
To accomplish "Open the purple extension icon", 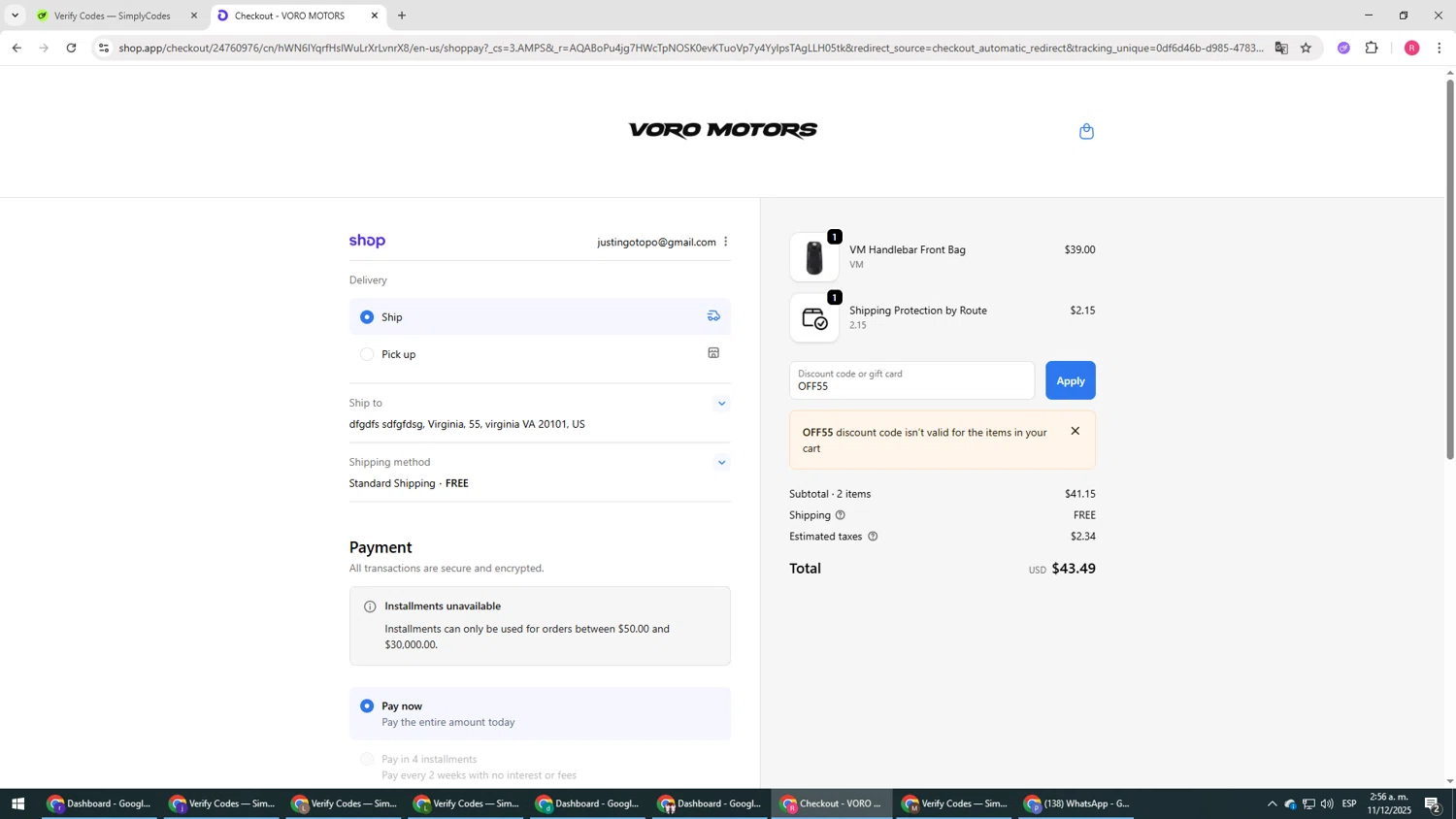I will [1343, 48].
